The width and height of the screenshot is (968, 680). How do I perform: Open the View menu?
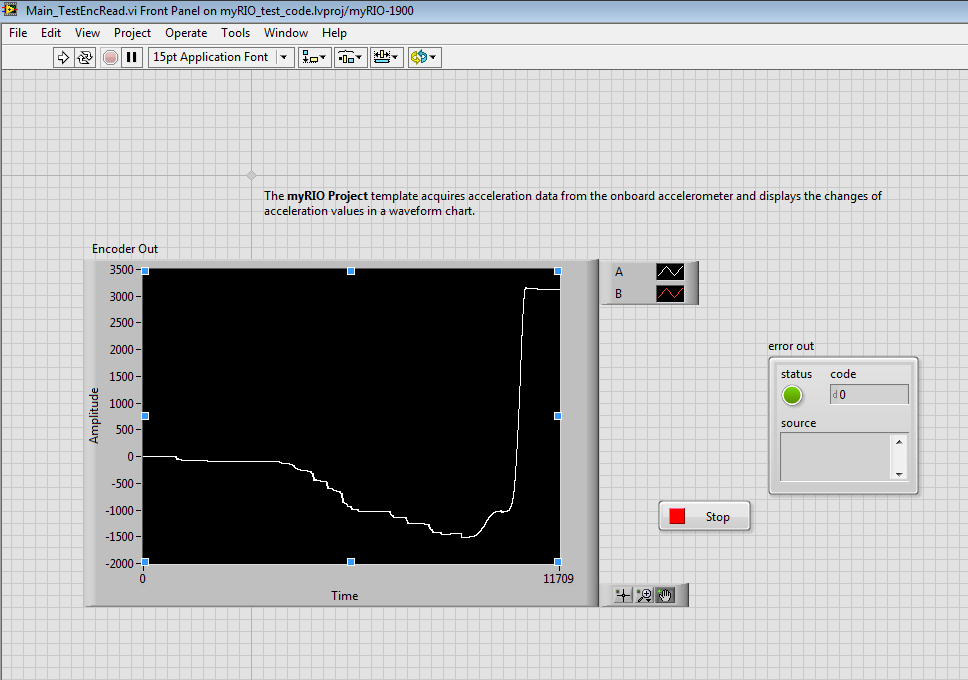(87, 33)
